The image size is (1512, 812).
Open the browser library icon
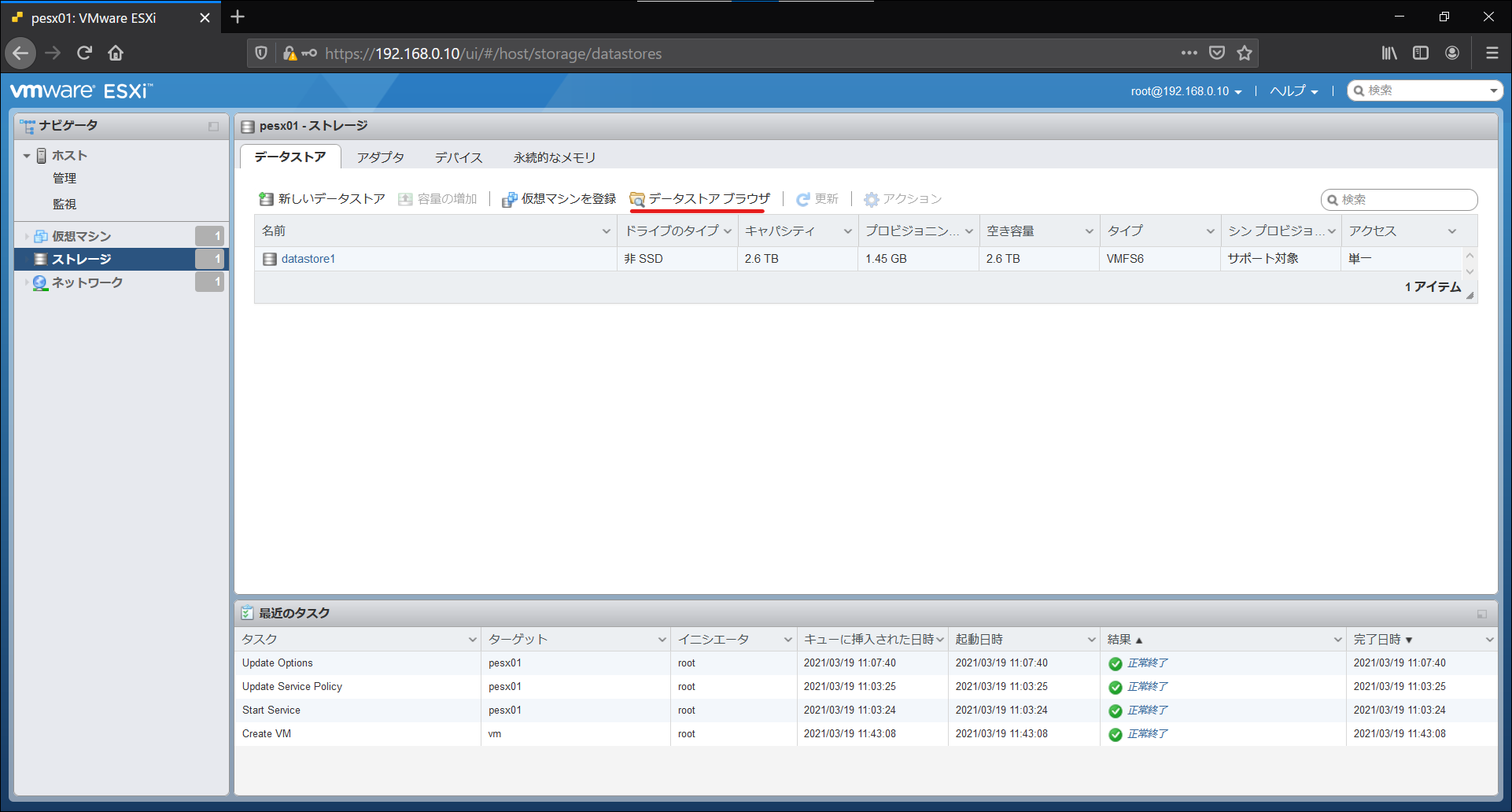1389,54
